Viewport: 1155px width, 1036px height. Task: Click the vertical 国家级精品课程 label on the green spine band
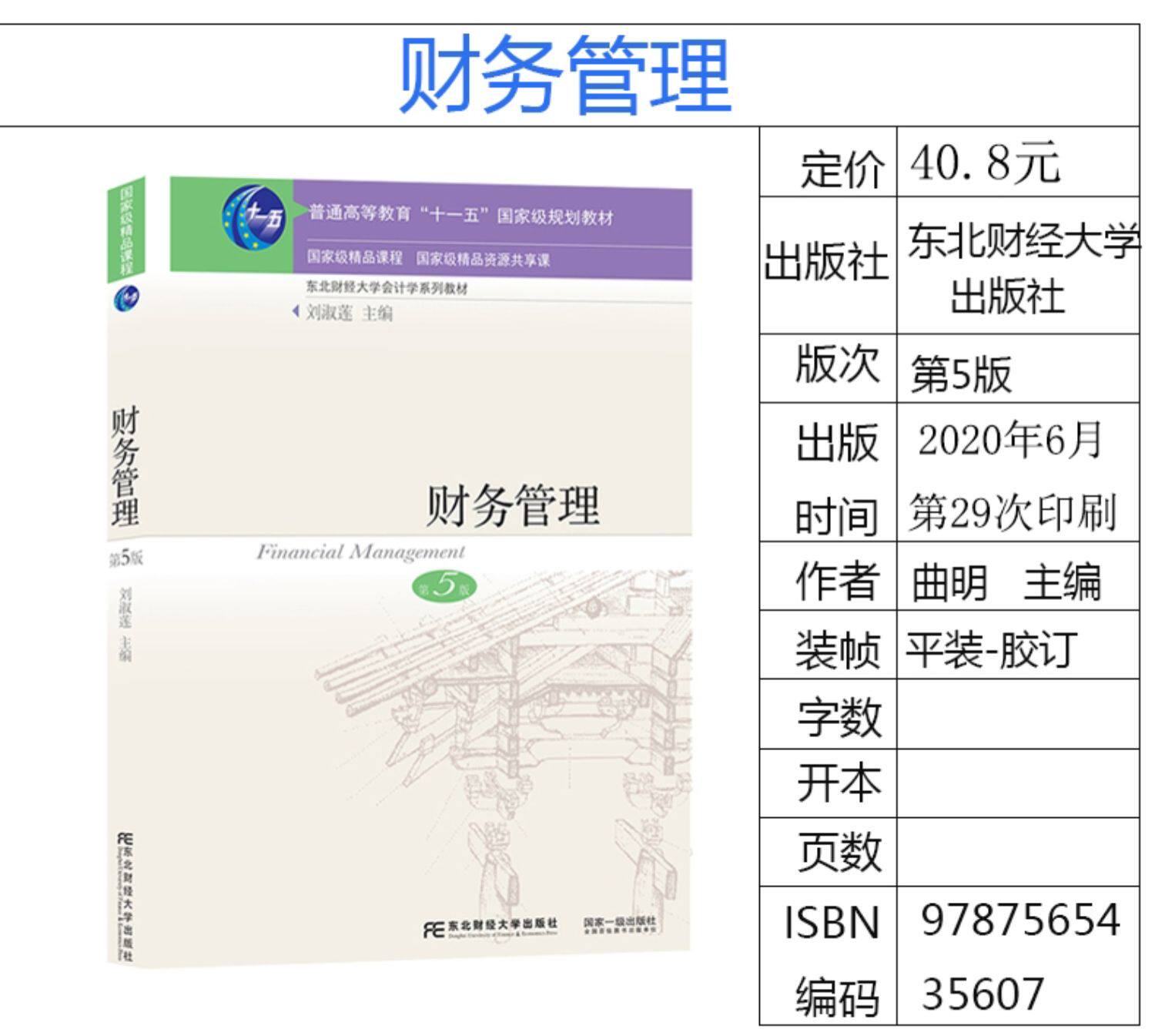(127, 229)
